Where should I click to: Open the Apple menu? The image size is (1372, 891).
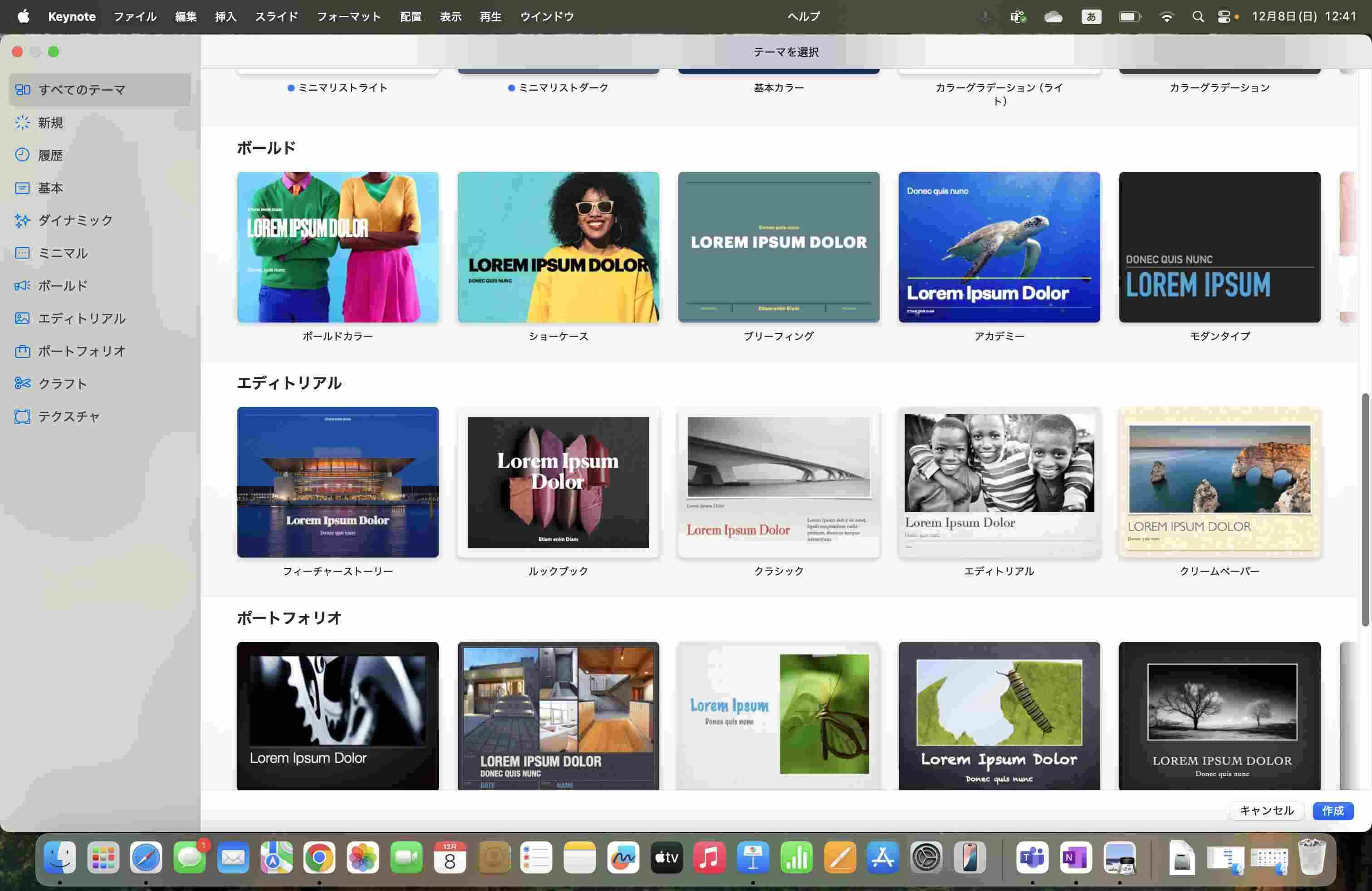23,17
